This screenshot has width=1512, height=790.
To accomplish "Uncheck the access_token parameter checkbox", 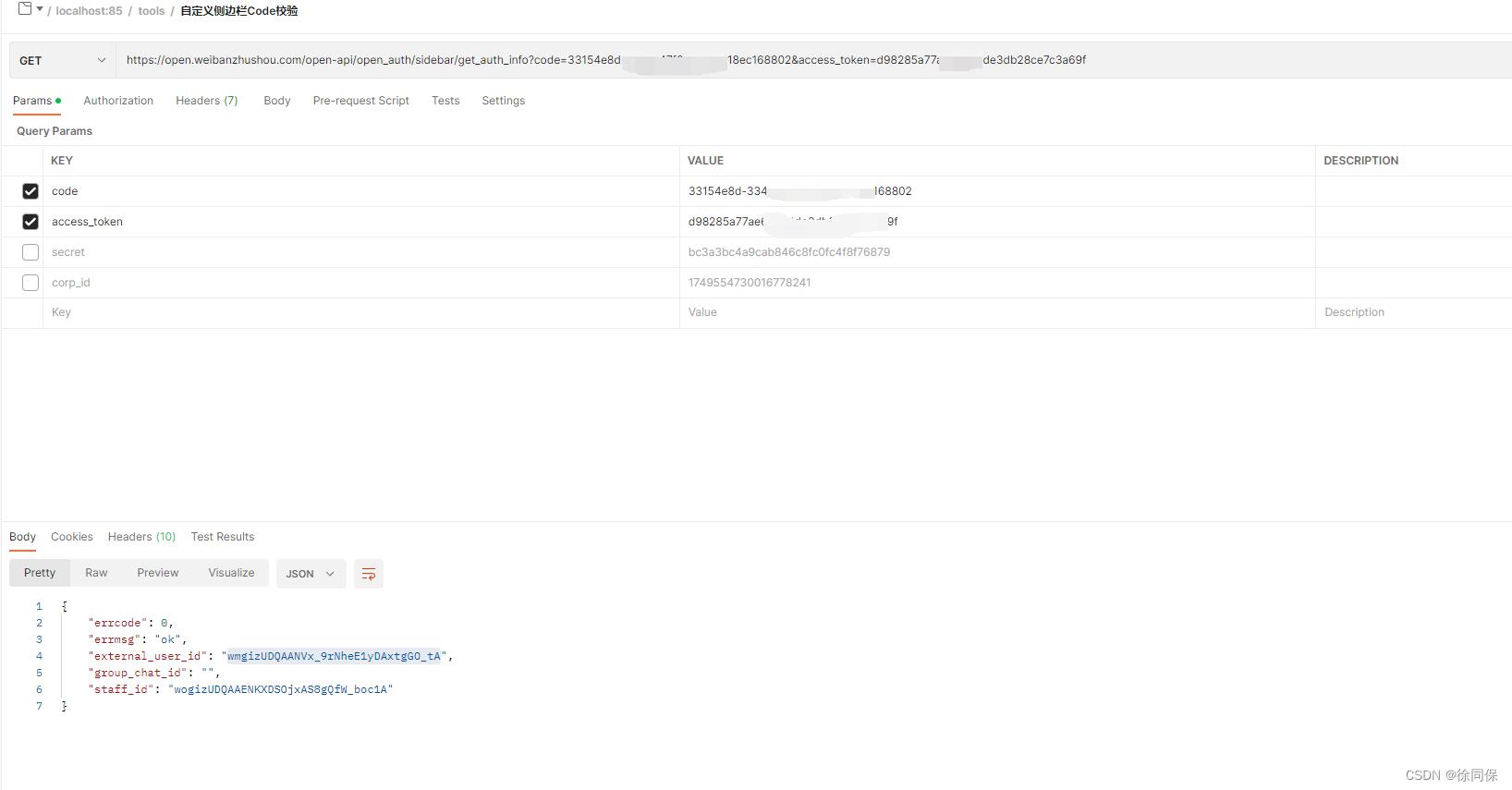I will [30, 222].
